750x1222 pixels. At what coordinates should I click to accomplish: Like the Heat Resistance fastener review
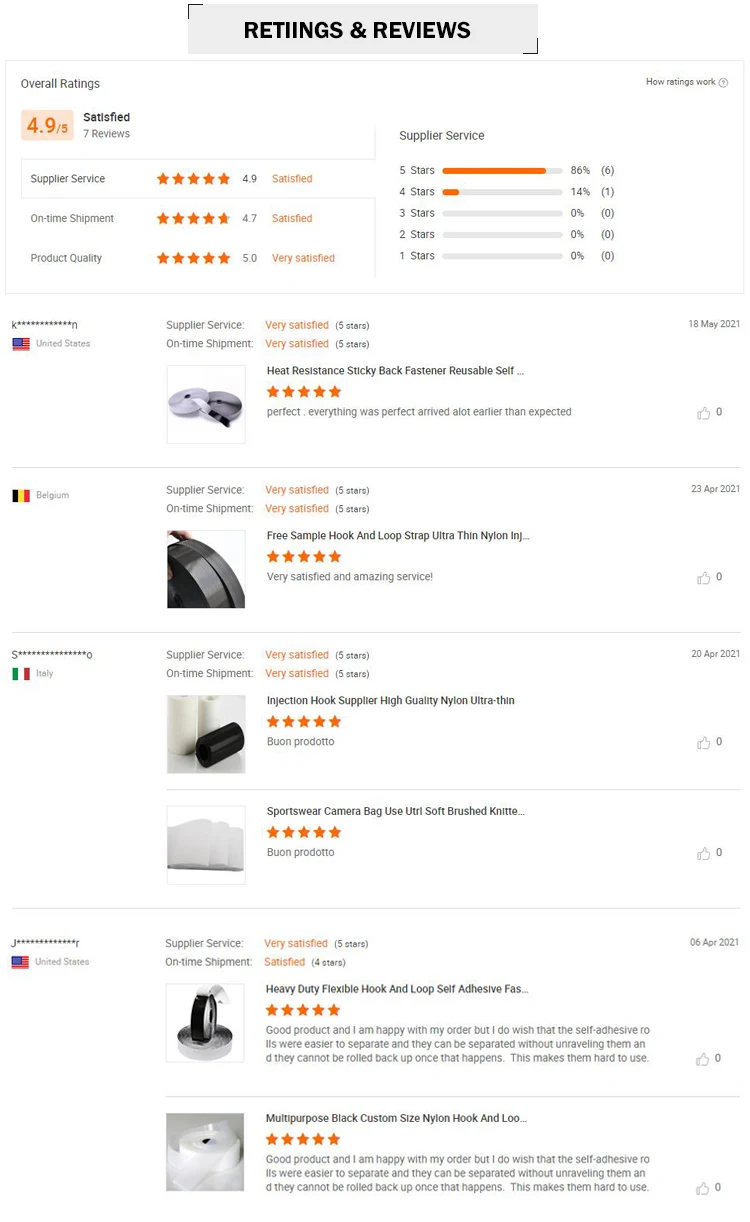point(704,413)
